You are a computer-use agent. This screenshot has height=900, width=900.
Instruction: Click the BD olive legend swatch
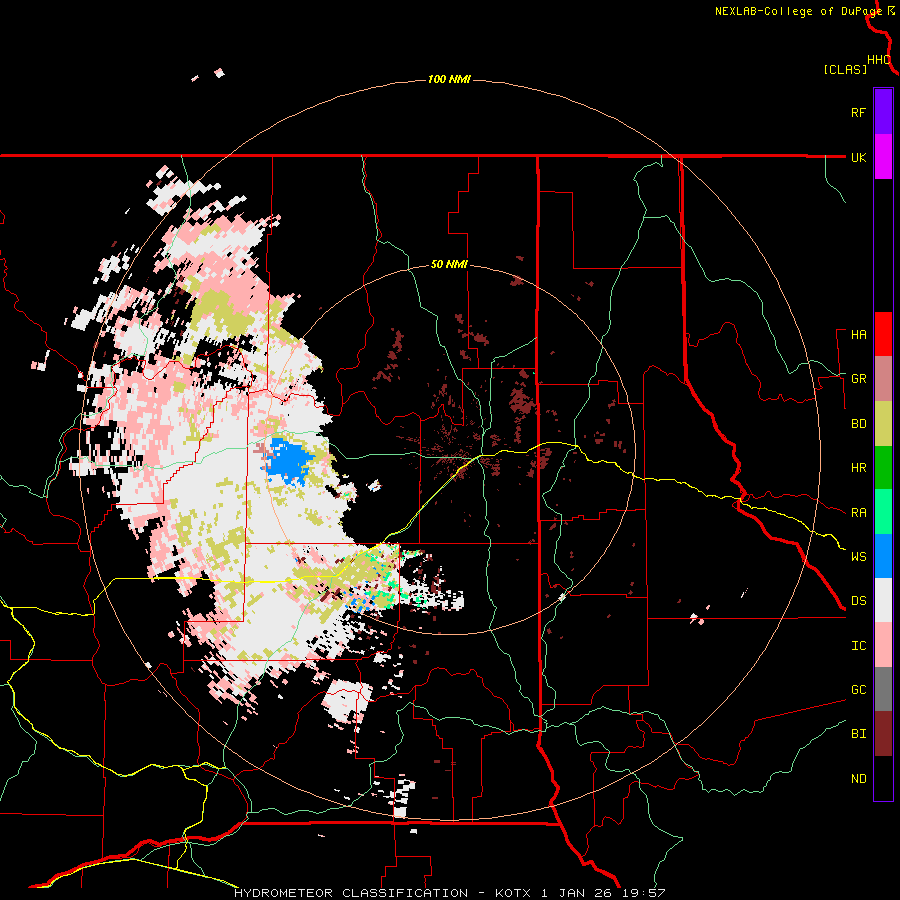(x=883, y=424)
